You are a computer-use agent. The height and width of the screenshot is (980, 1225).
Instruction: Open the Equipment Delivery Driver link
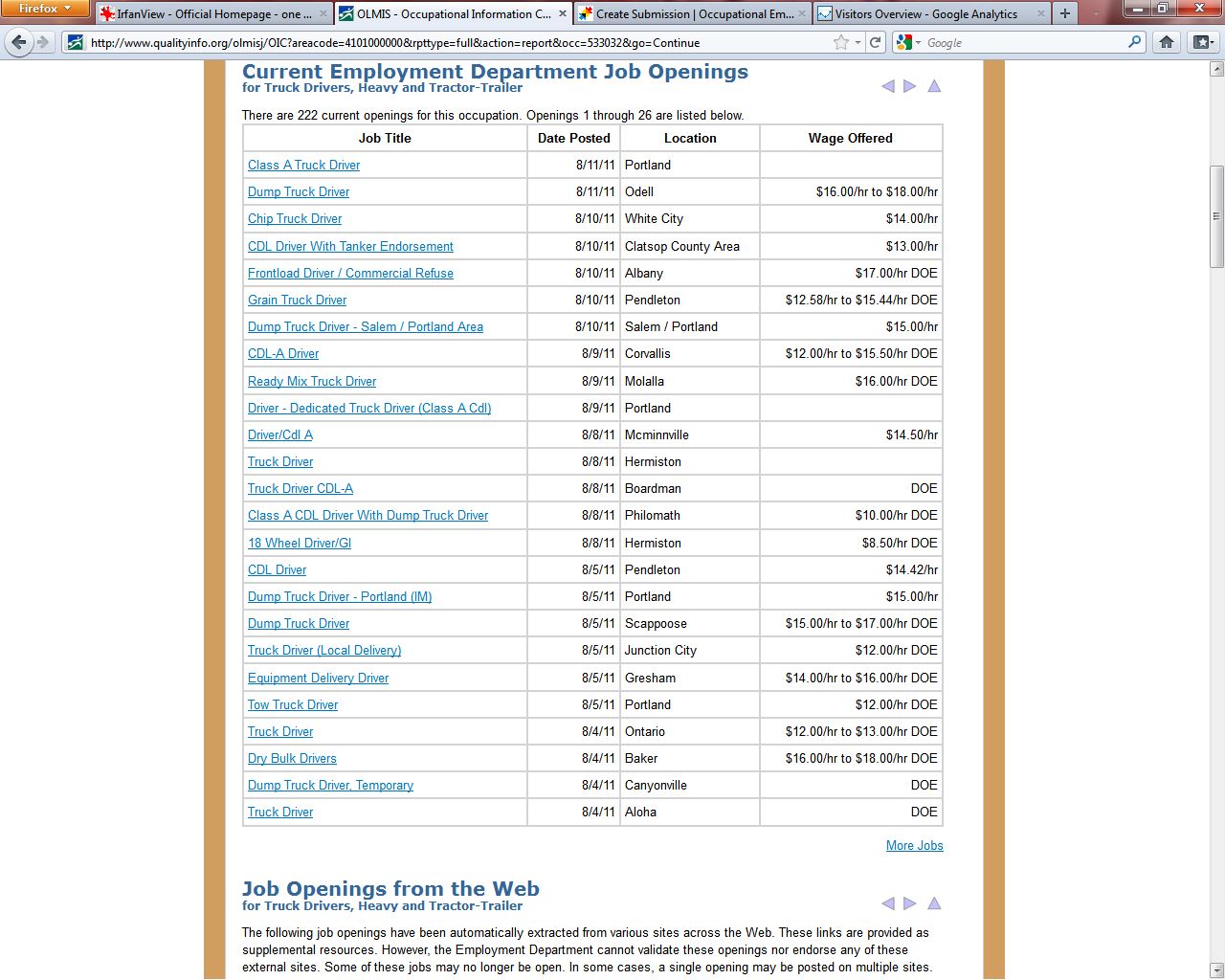tap(318, 678)
